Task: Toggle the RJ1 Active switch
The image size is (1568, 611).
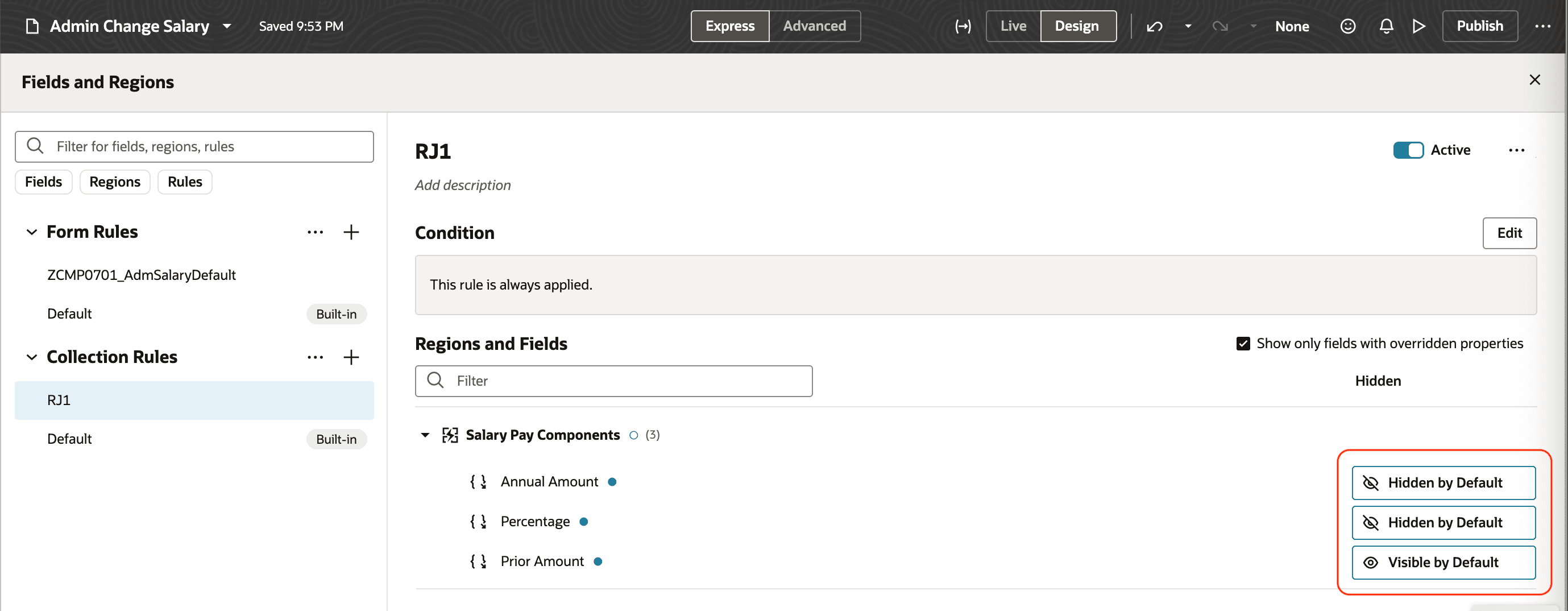Action: pos(1408,150)
